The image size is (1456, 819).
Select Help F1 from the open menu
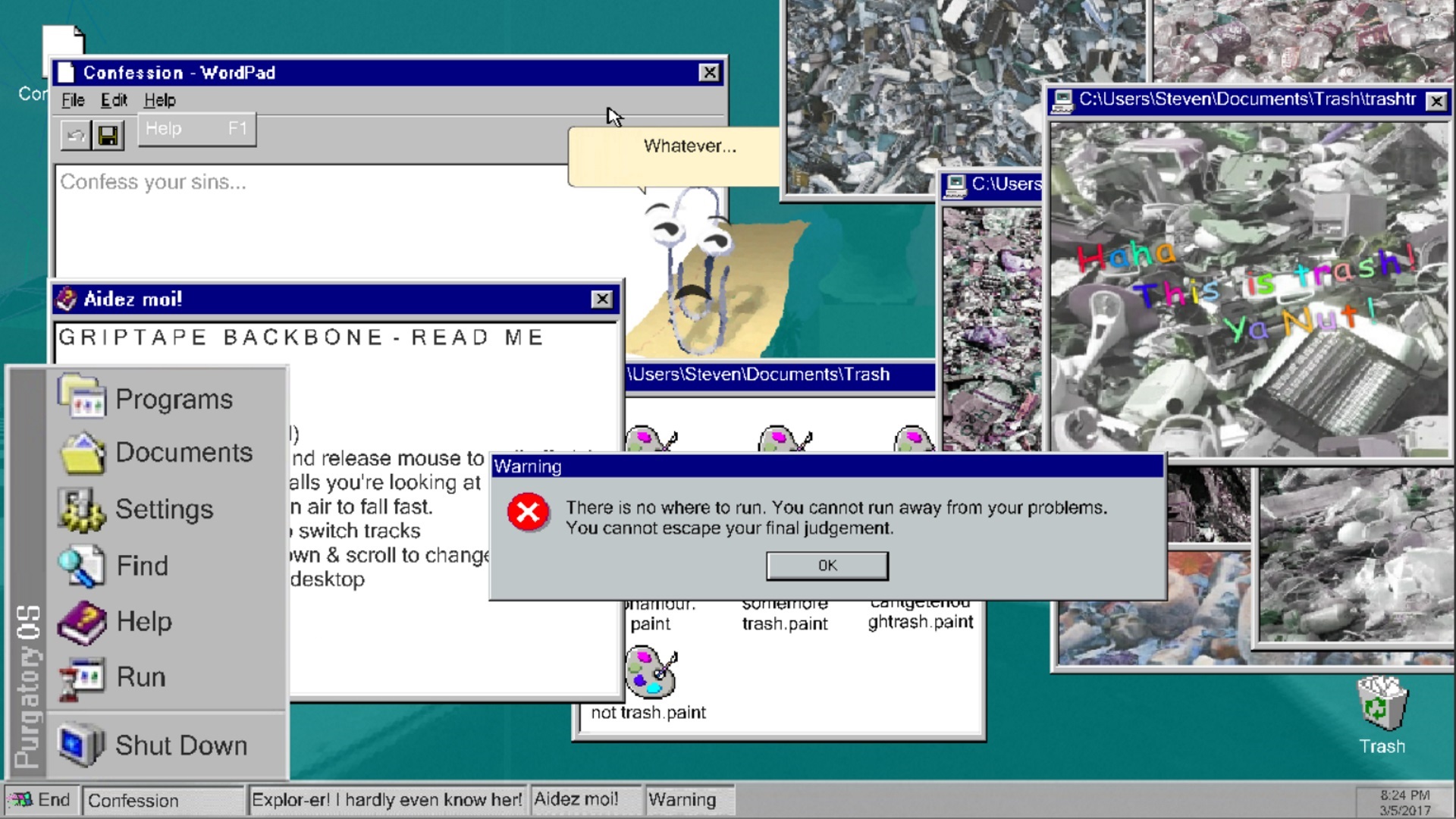click(196, 129)
